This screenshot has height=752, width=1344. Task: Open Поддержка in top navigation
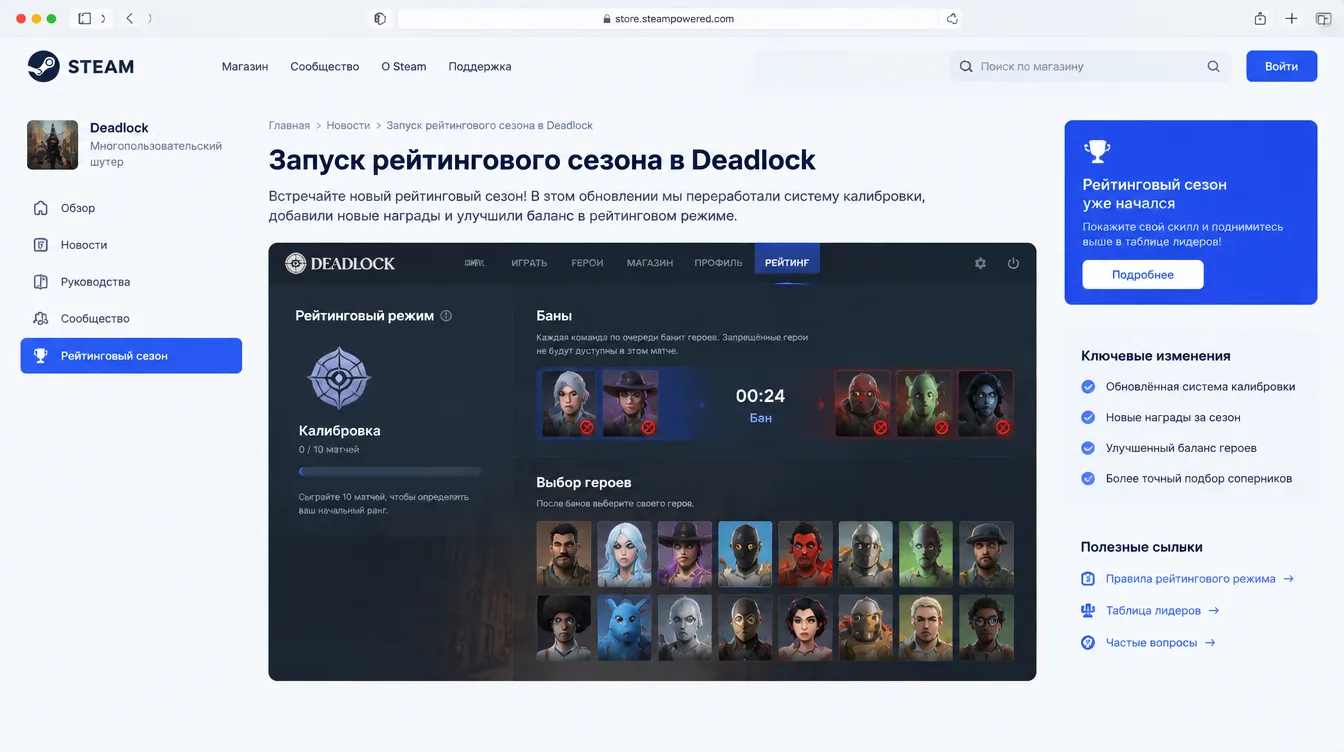tap(480, 67)
